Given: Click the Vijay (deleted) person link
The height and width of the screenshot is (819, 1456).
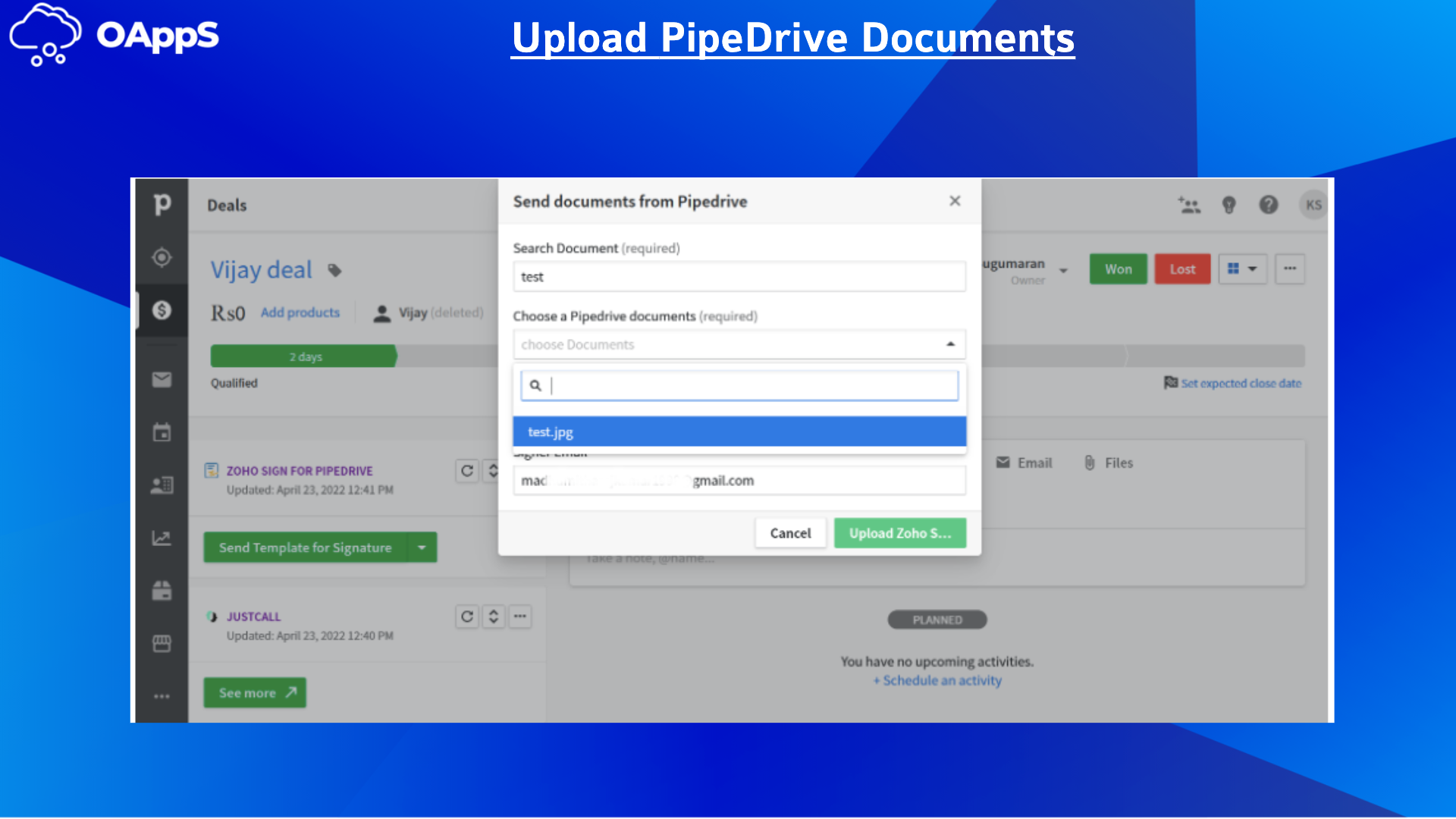Looking at the screenshot, I should click(x=441, y=312).
